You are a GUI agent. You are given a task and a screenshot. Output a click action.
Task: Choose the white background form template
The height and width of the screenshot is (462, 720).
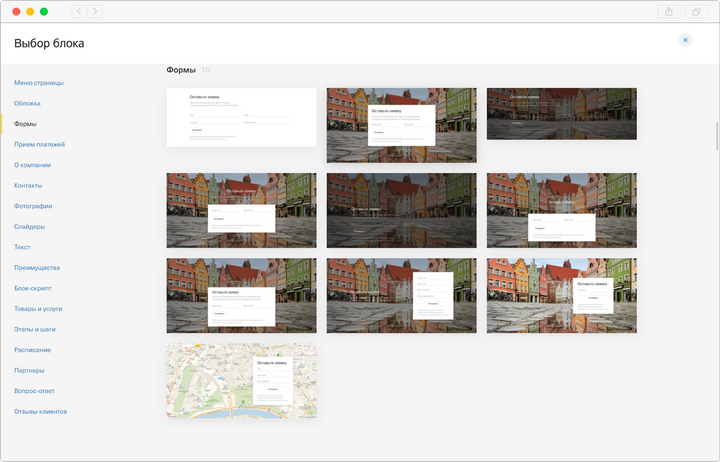pos(241,117)
